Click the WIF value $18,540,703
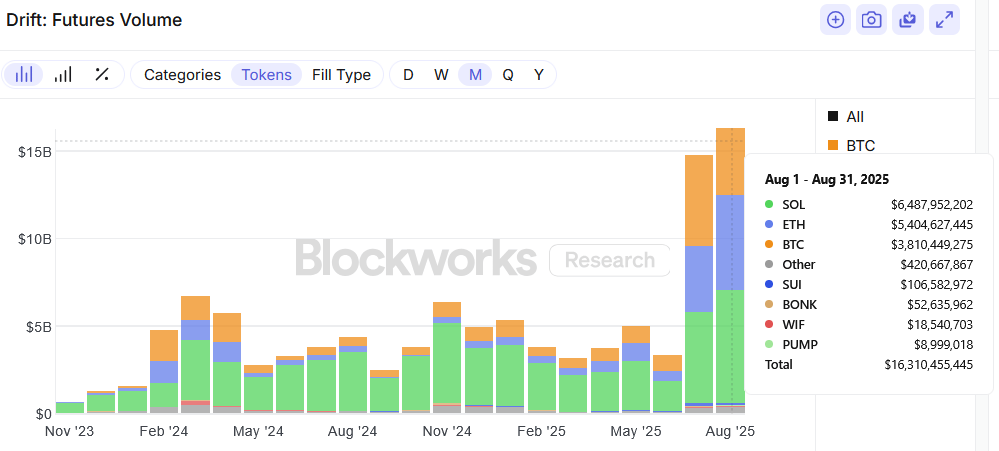This screenshot has width=999, height=451. click(940, 325)
